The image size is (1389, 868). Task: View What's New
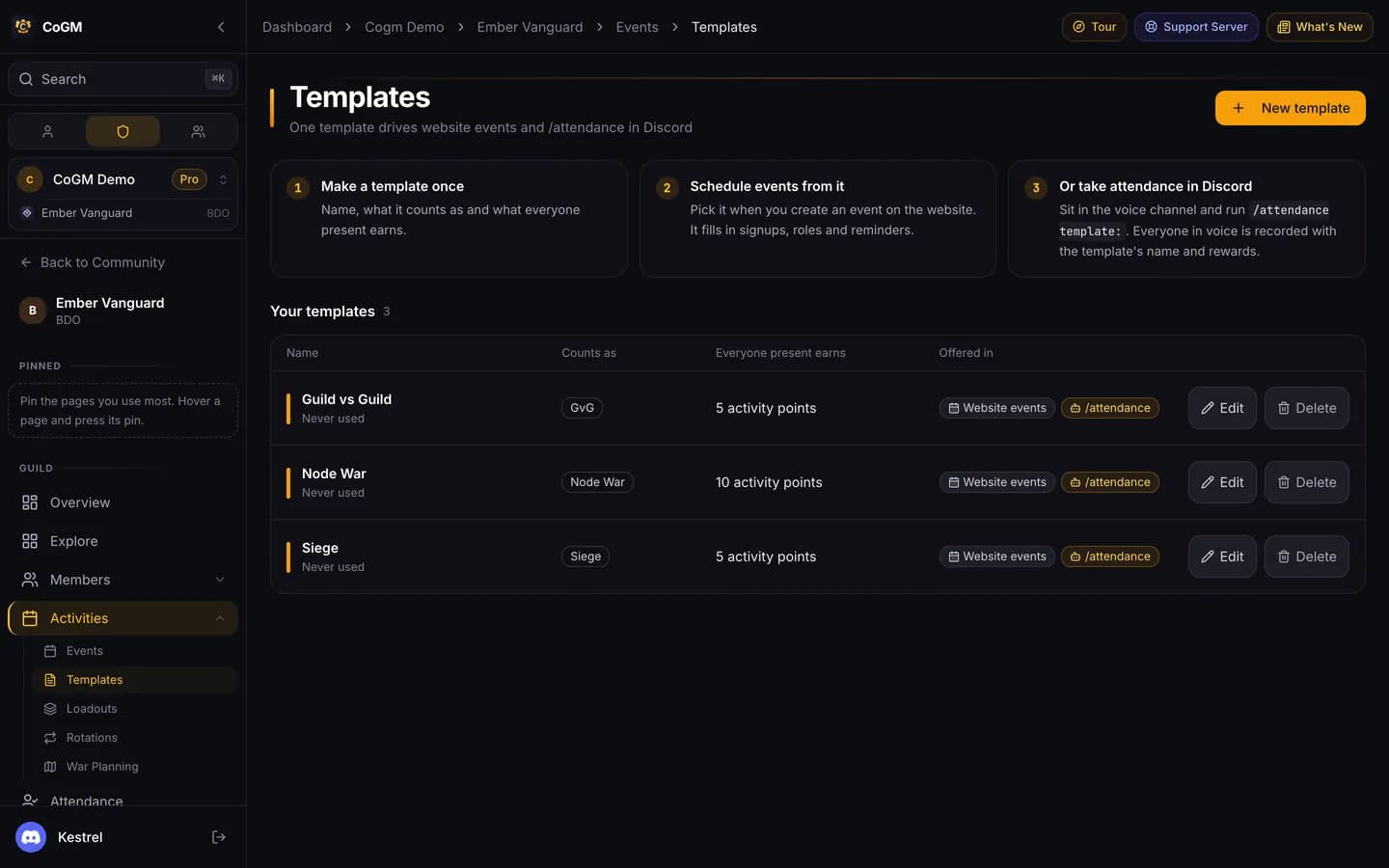coord(1320,27)
